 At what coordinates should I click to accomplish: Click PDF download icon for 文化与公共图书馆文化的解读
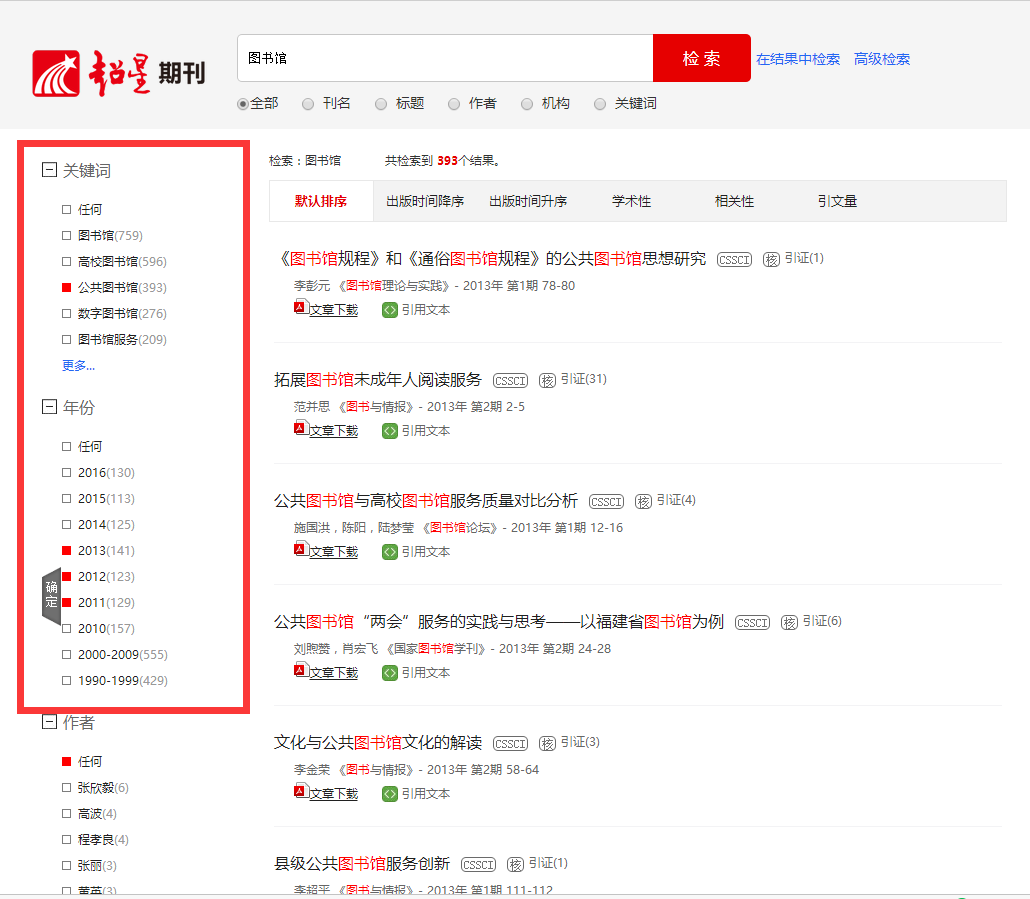click(300, 792)
